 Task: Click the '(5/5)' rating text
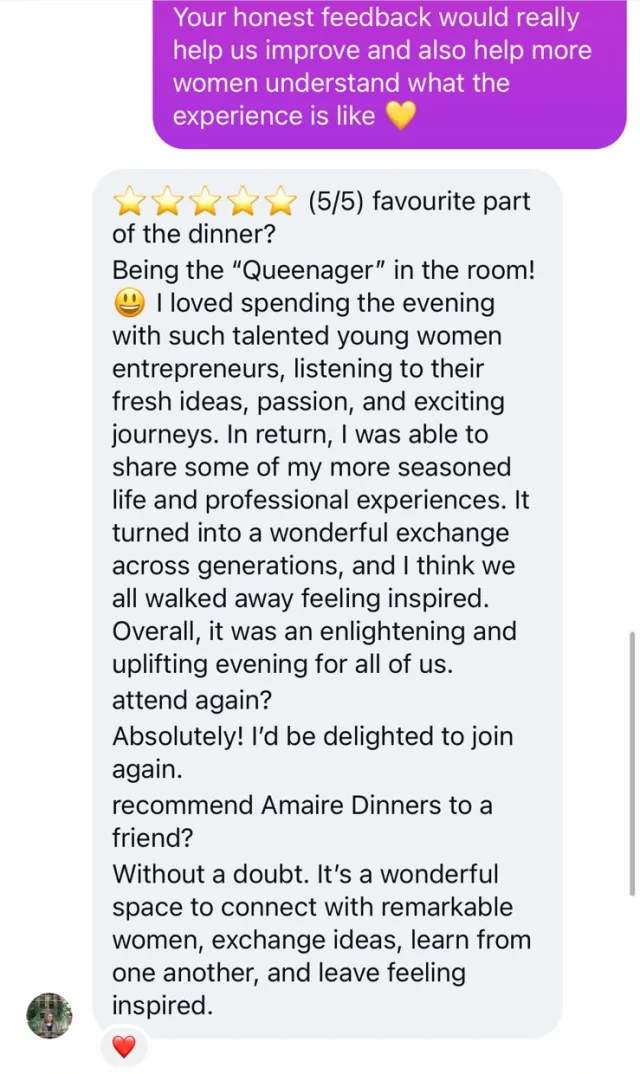pyautogui.click(x=336, y=201)
